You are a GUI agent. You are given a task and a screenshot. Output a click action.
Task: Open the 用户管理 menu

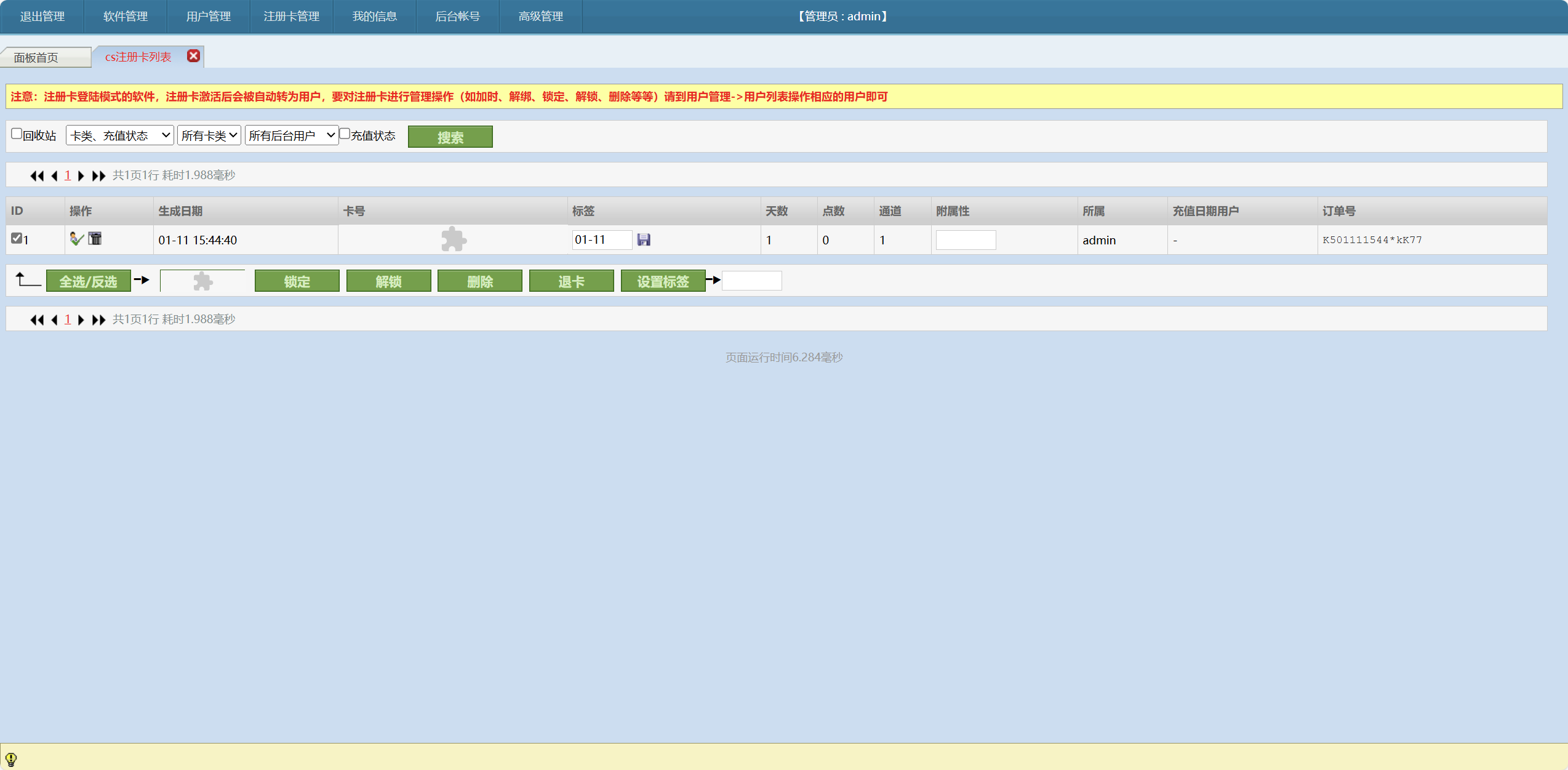click(x=209, y=17)
